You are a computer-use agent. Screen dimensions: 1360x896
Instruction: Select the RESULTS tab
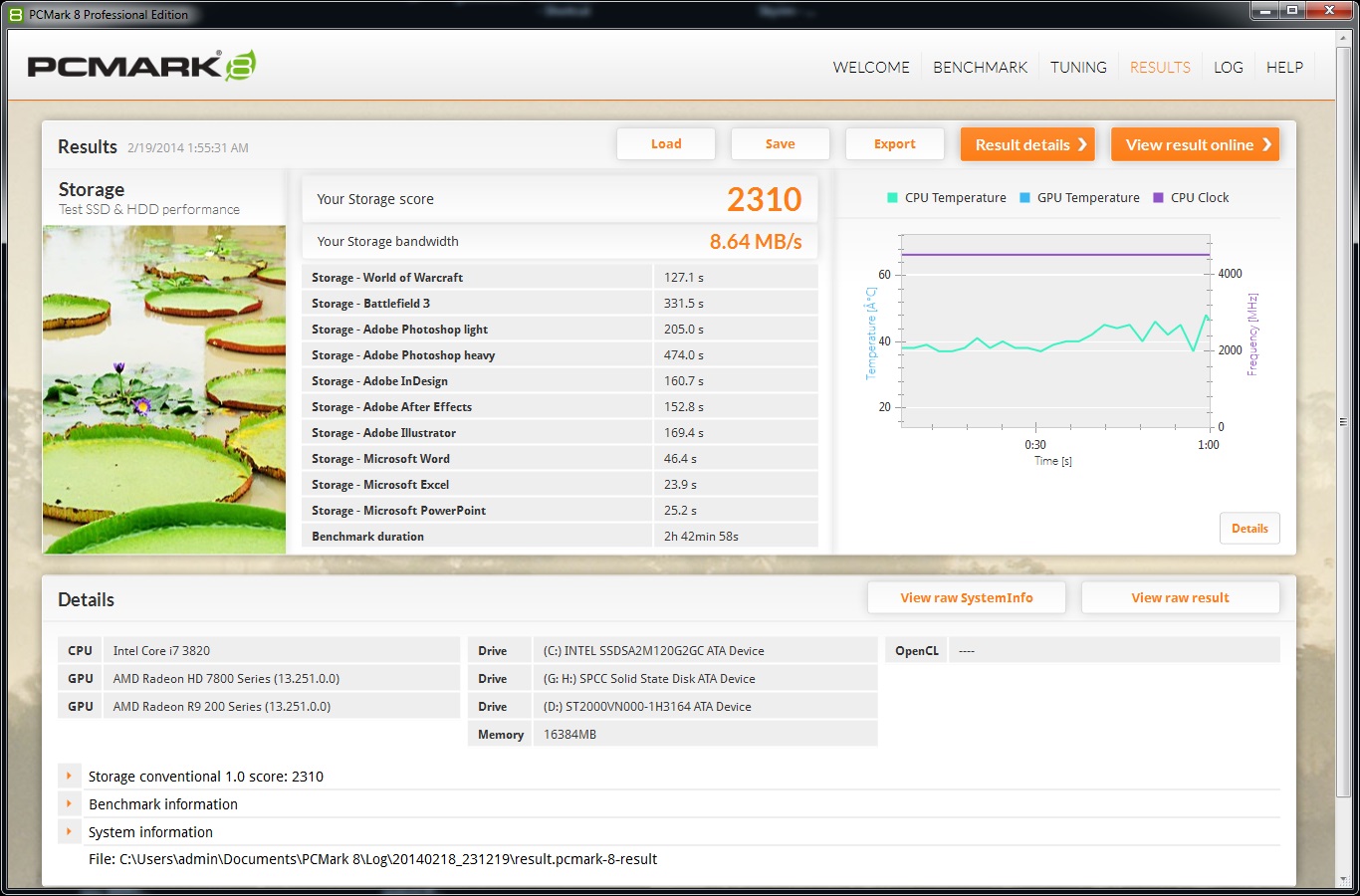point(1160,67)
